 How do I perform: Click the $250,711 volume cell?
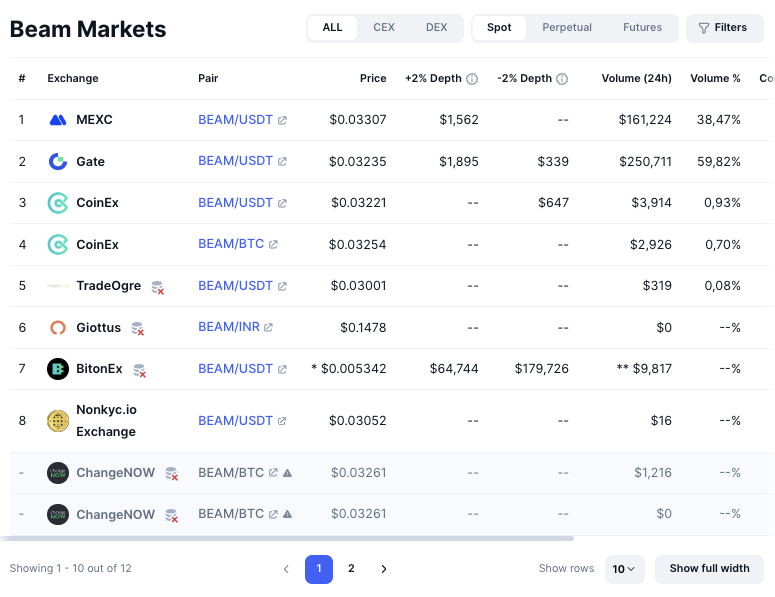point(645,162)
